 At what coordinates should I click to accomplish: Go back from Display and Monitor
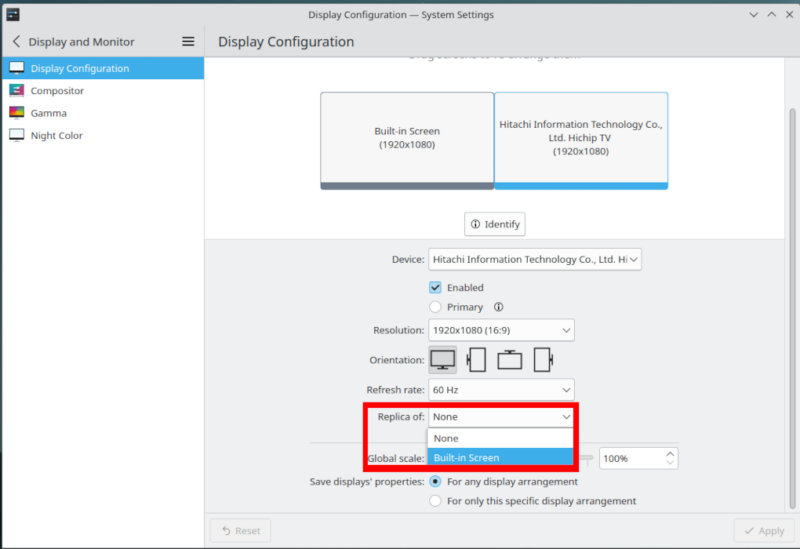pyautogui.click(x=16, y=42)
